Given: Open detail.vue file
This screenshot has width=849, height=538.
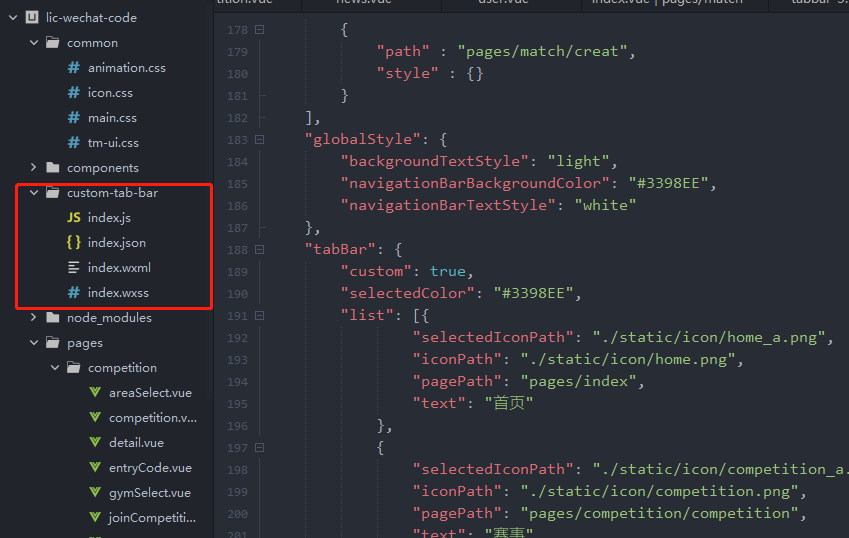Looking at the screenshot, I should click(136, 442).
